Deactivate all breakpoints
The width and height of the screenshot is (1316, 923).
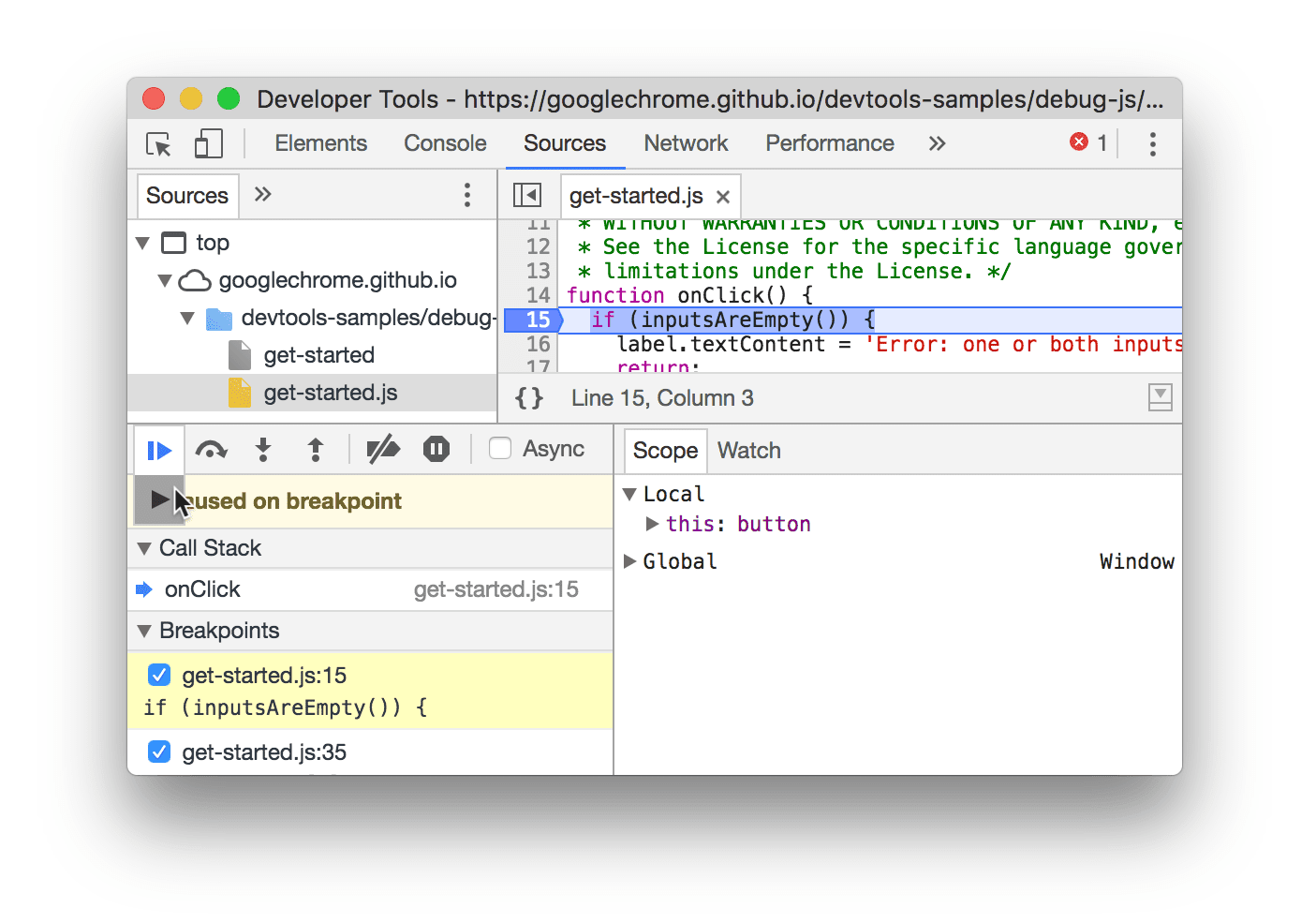tap(383, 449)
